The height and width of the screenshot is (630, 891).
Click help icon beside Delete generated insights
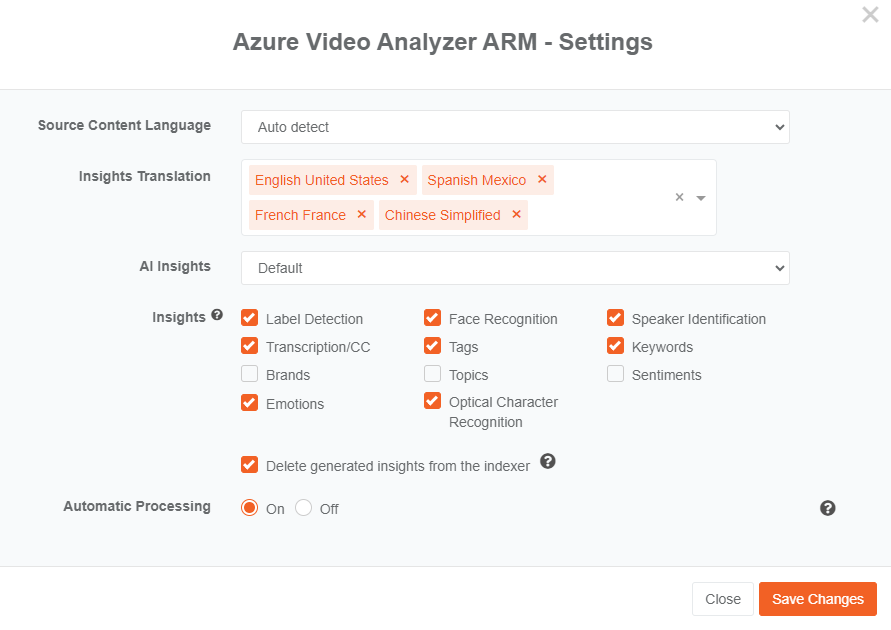547,462
